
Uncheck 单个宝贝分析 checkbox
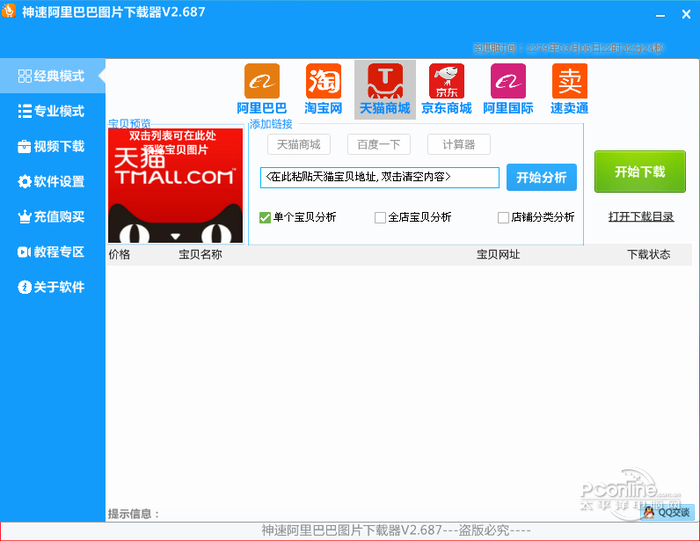pos(265,217)
